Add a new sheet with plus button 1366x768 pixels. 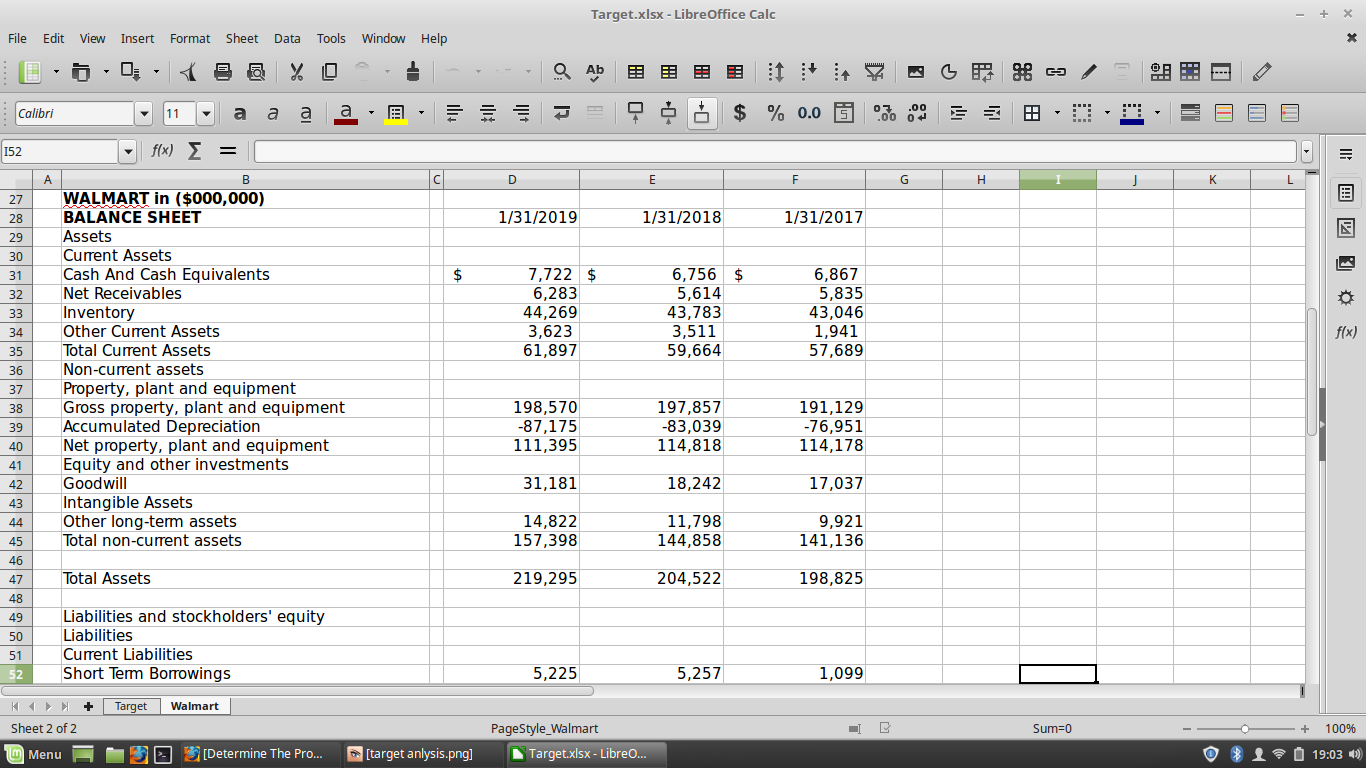[x=89, y=706]
